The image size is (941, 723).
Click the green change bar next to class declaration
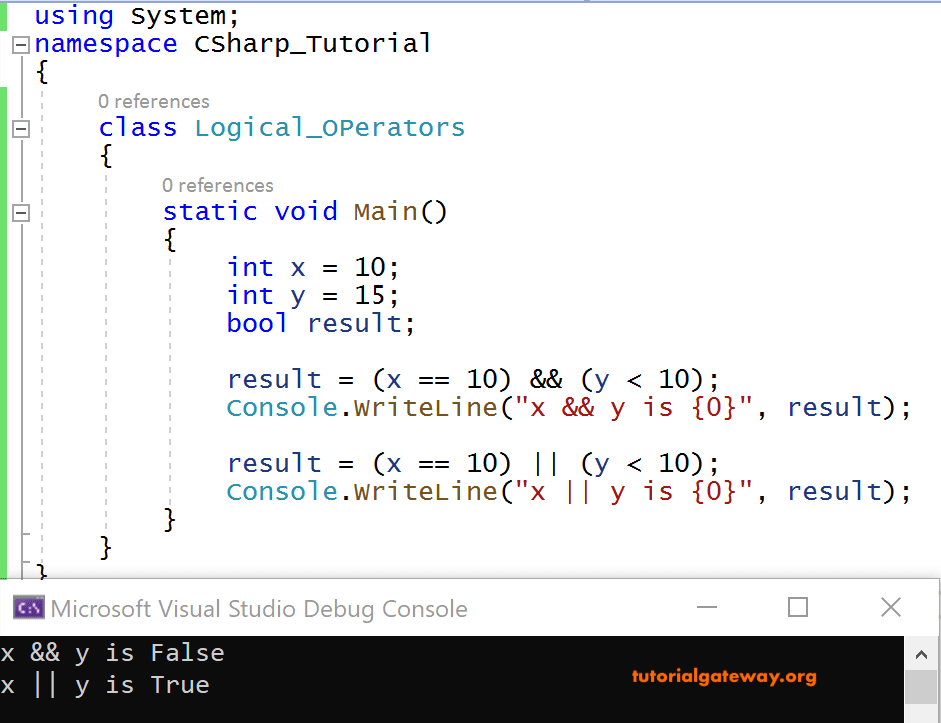pos(4,130)
